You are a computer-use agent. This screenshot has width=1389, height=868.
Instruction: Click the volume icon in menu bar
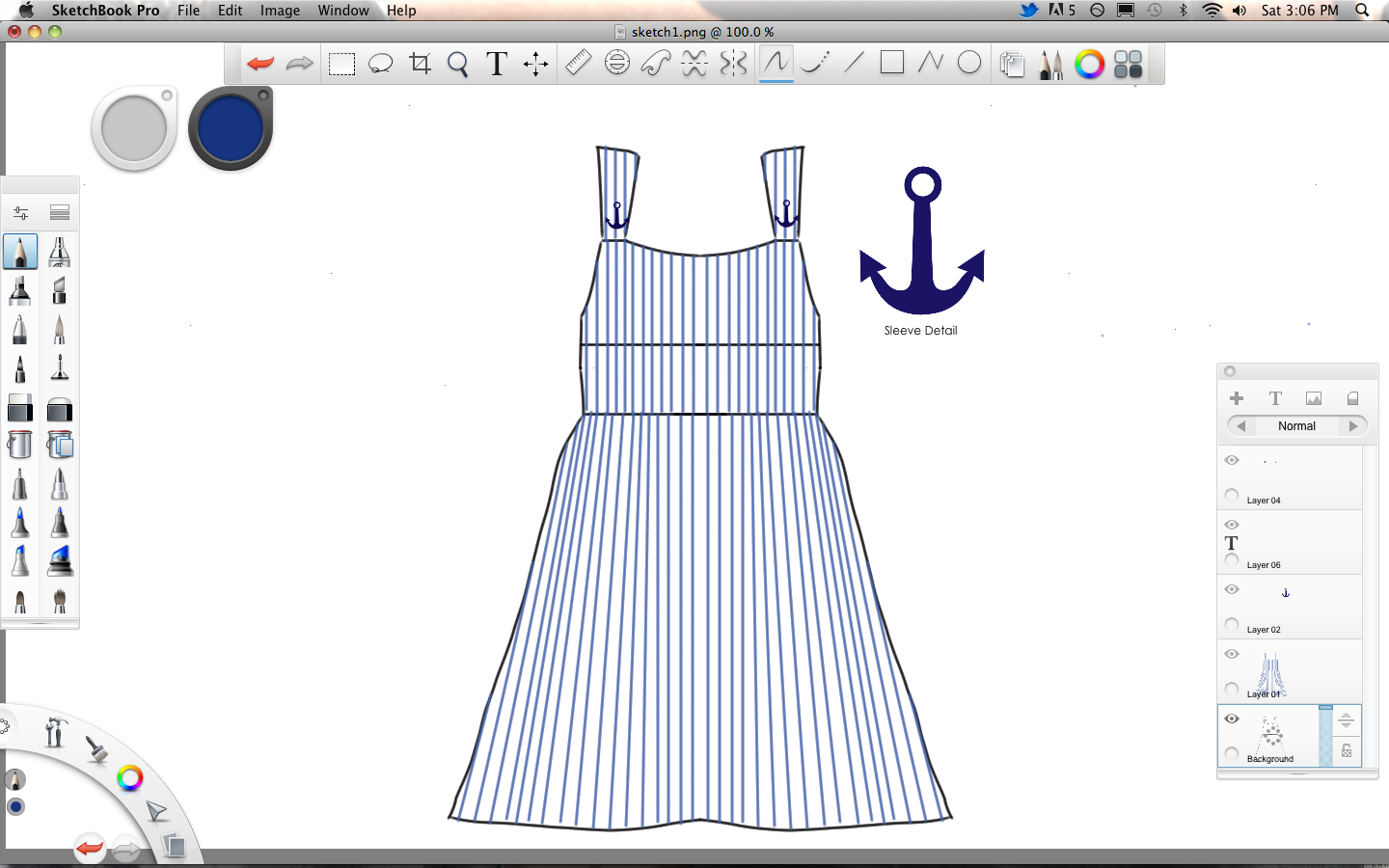[x=1239, y=11]
